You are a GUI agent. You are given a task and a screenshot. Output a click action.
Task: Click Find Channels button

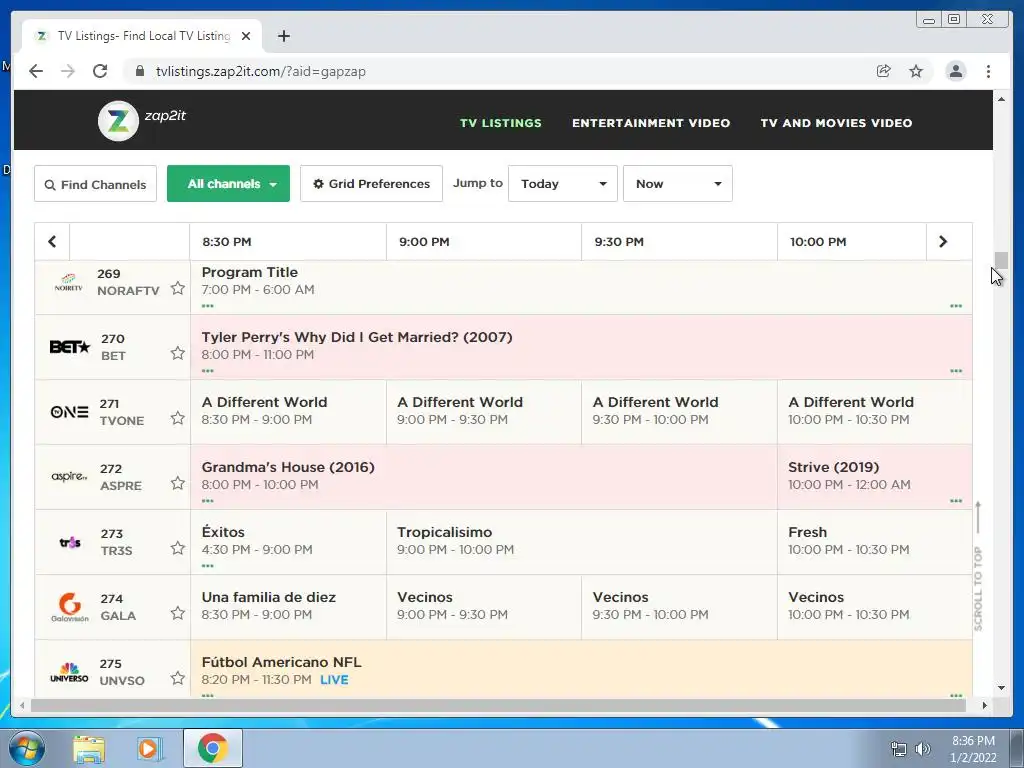pos(95,184)
